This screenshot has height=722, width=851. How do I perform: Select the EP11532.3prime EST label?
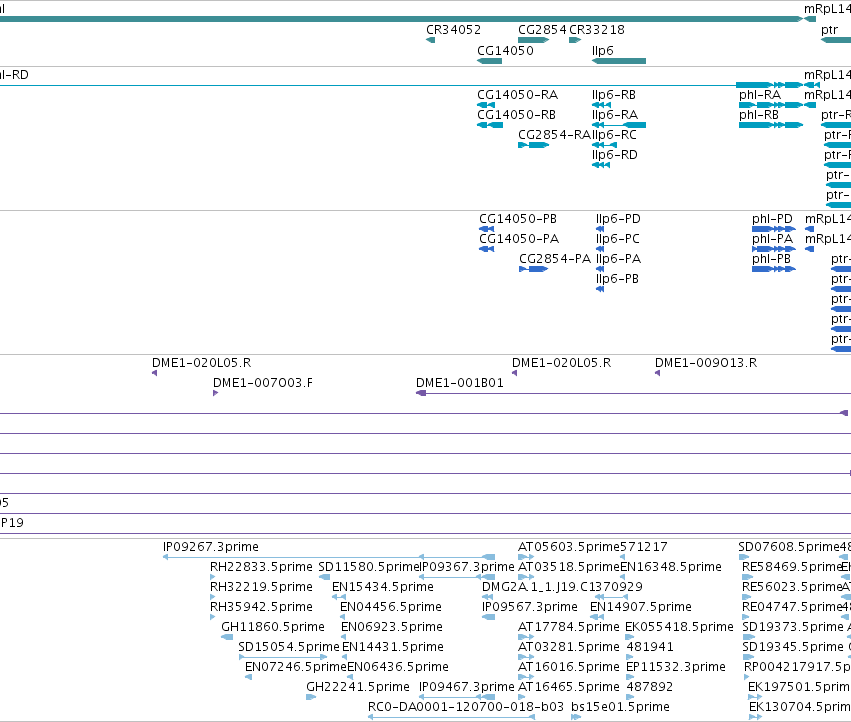click(x=676, y=668)
